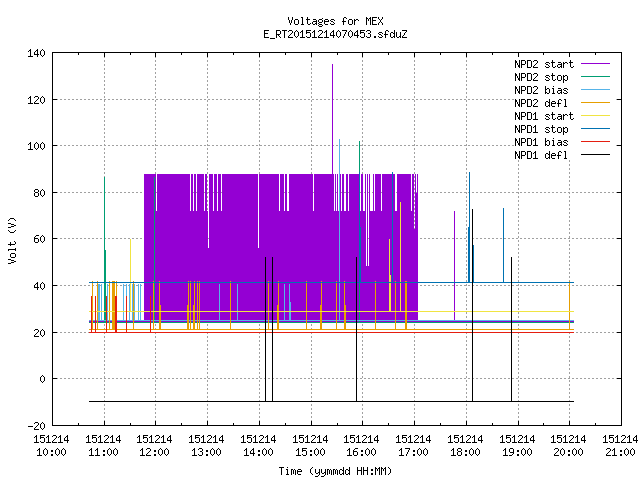Click the NPD1 bias red legend line
The height and width of the screenshot is (480, 640).
coord(595,142)
